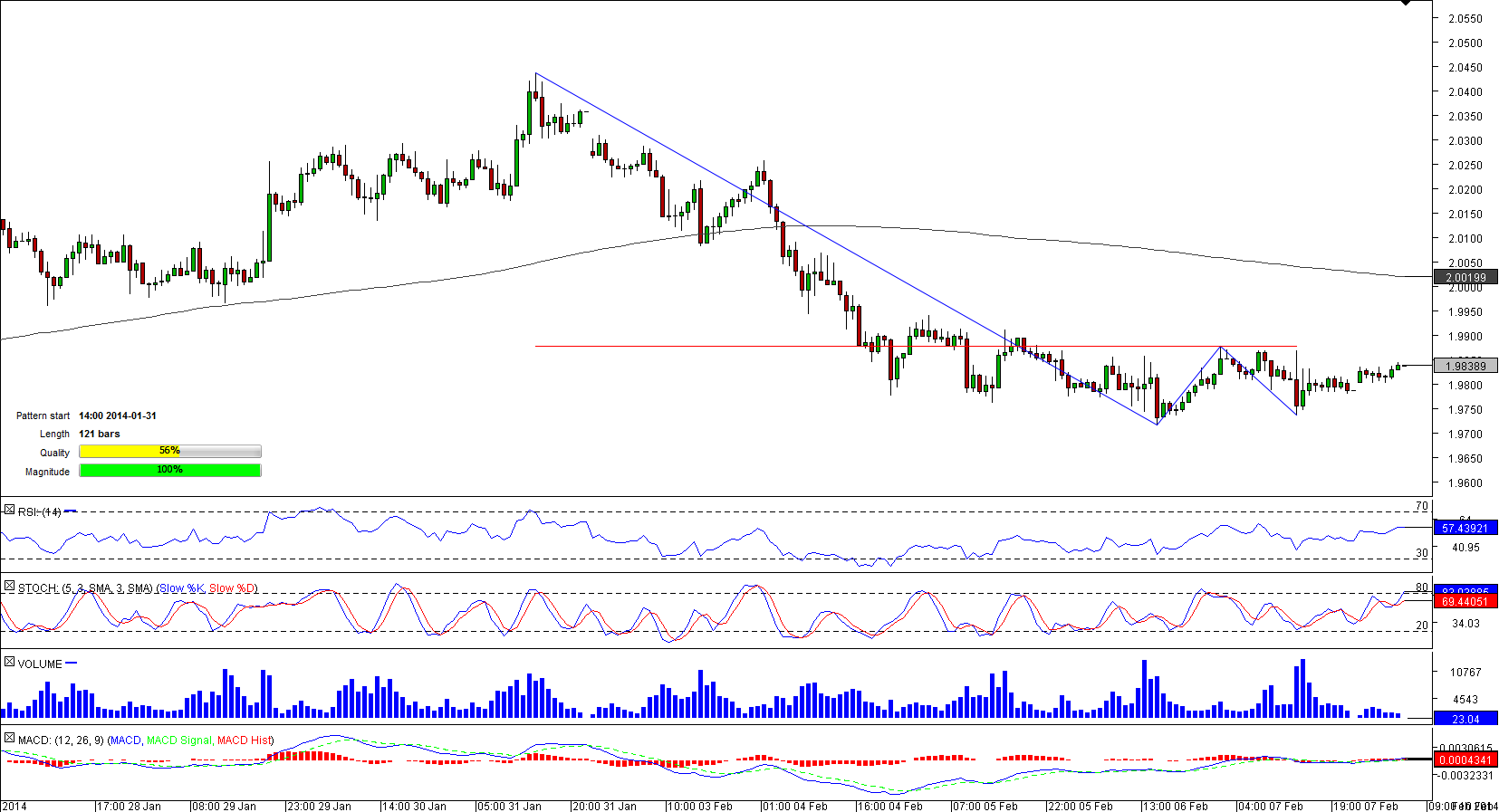Click the RSI value label 57.43921
This screenshot has width=1499, height=812.
(1465, 528)
